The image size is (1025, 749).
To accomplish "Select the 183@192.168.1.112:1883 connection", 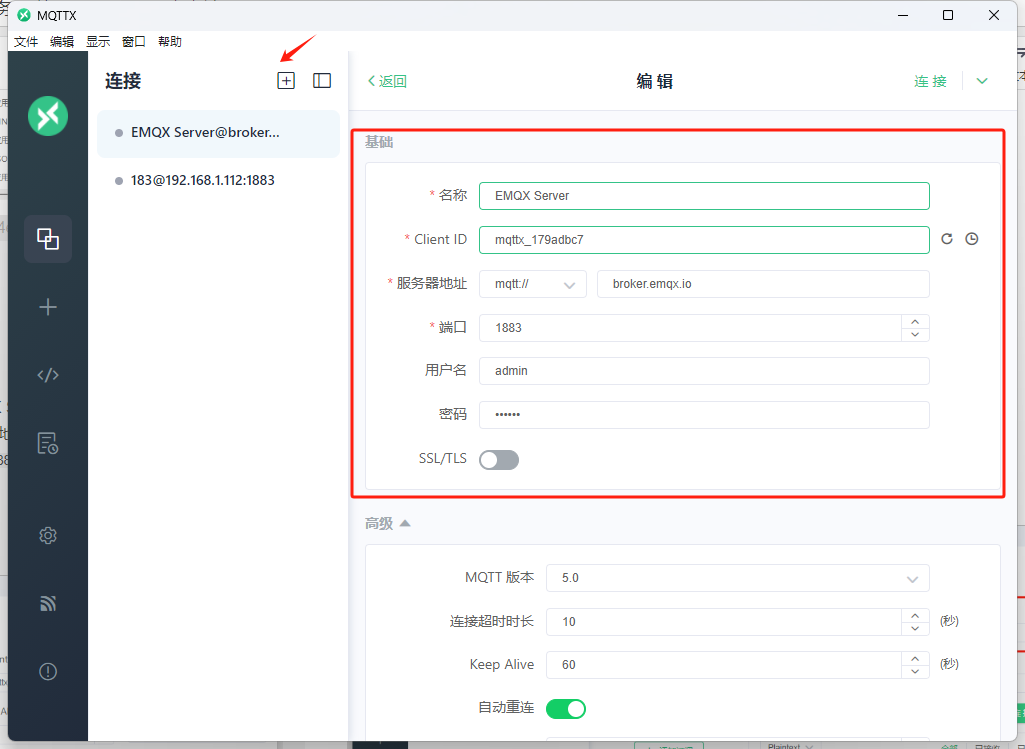I will point(218,180).
